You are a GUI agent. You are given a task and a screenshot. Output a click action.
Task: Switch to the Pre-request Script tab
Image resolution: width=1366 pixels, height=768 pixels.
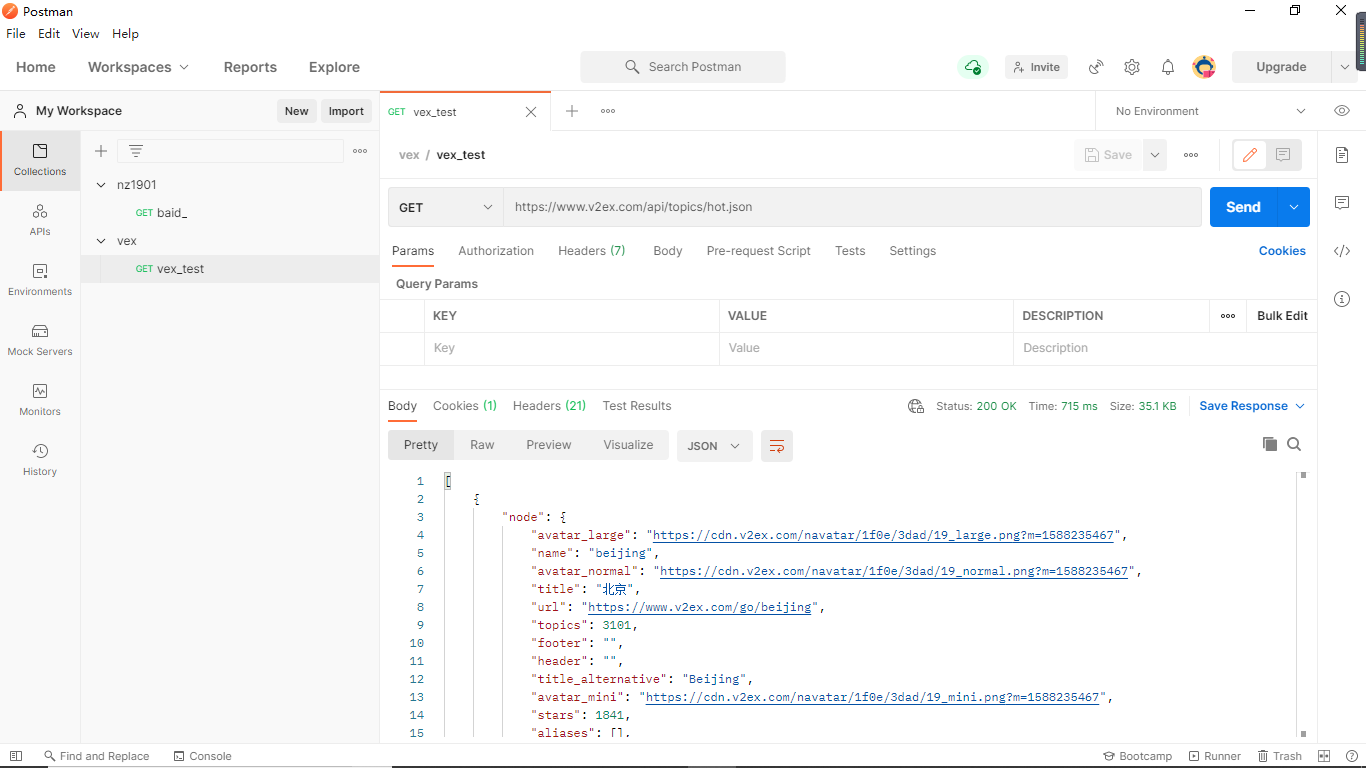point(759,251)
